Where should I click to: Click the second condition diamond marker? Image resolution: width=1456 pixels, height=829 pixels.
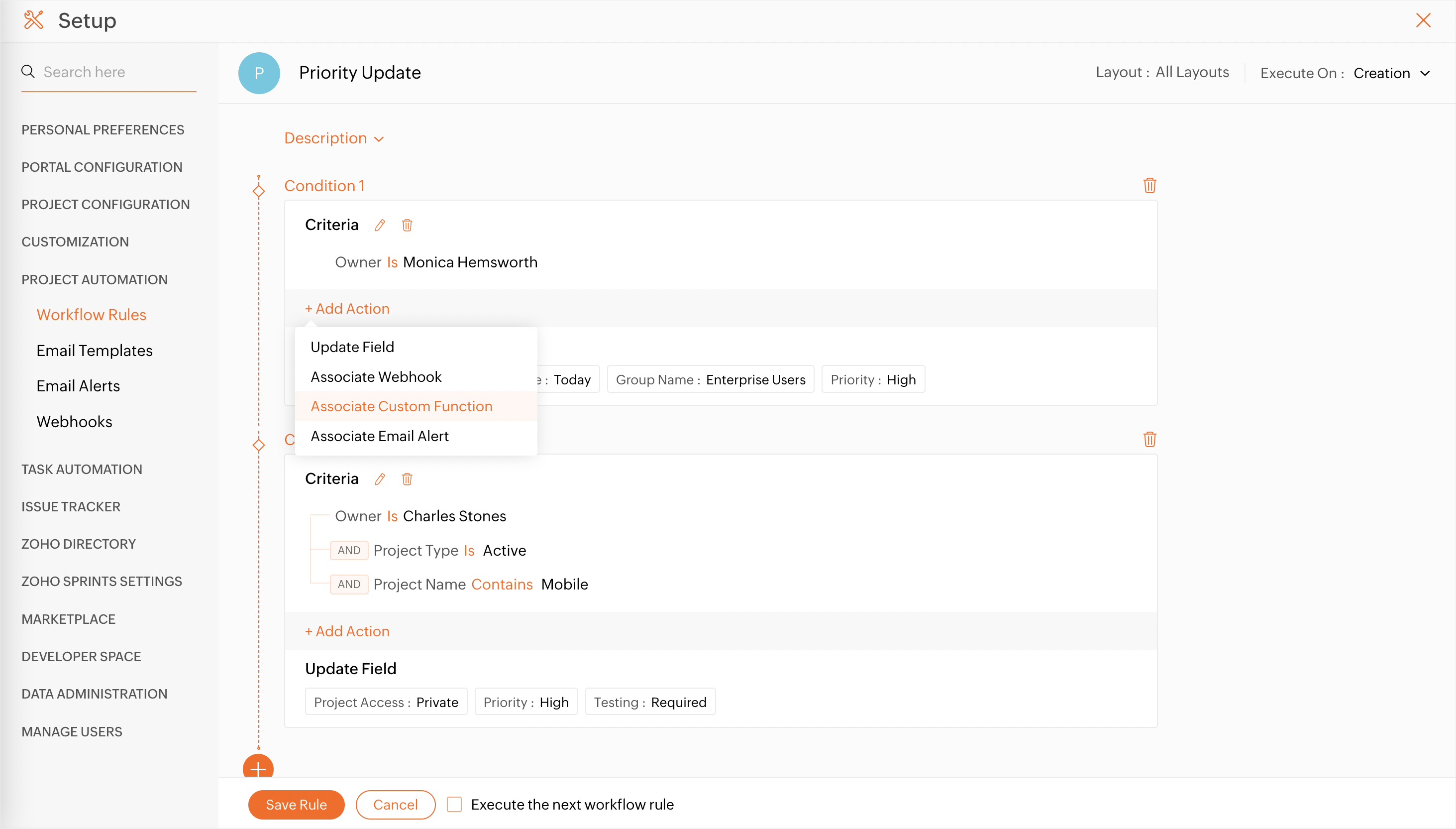[x=259, y=445]
